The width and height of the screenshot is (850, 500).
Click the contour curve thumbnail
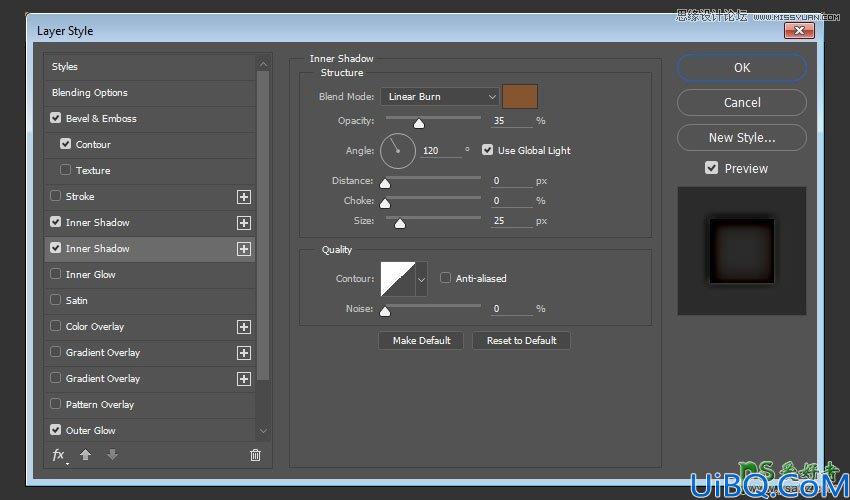[x=398, y=279]
